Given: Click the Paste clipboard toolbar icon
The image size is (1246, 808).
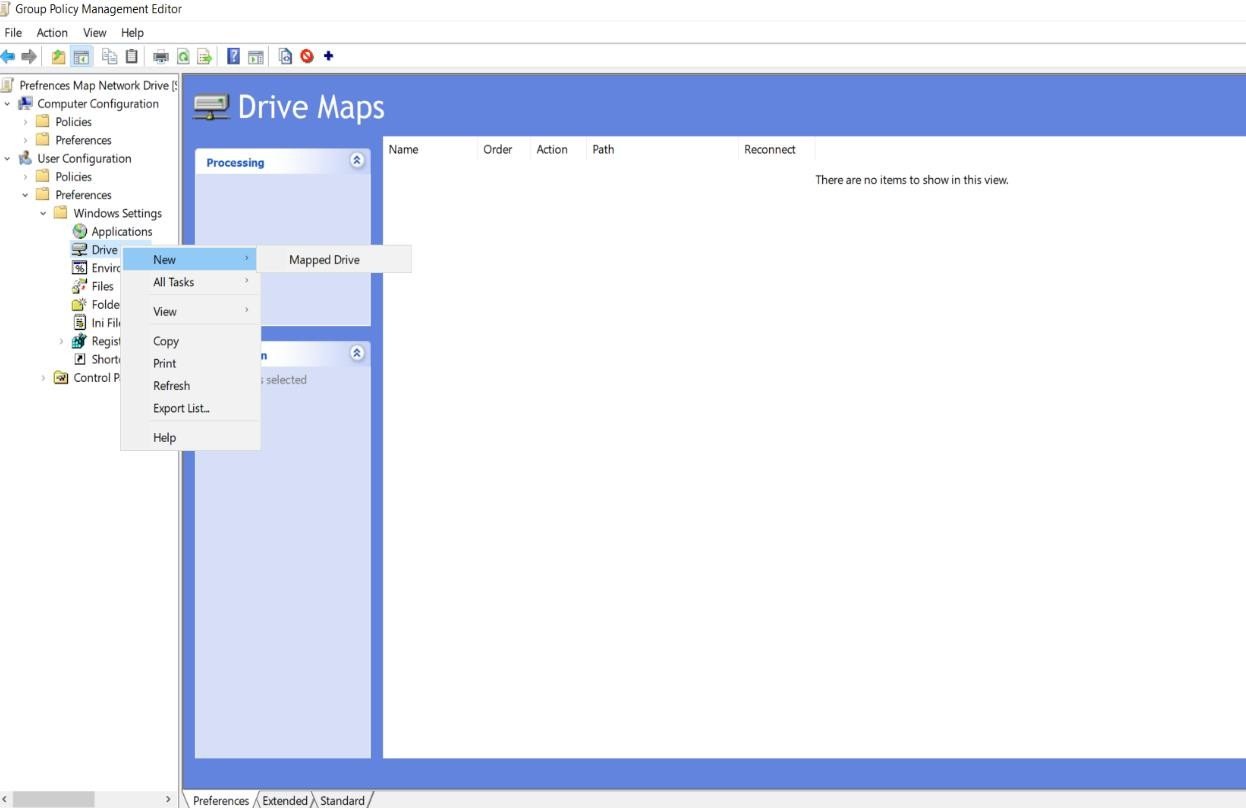Looking at the screenshot, I should (131, 56).
